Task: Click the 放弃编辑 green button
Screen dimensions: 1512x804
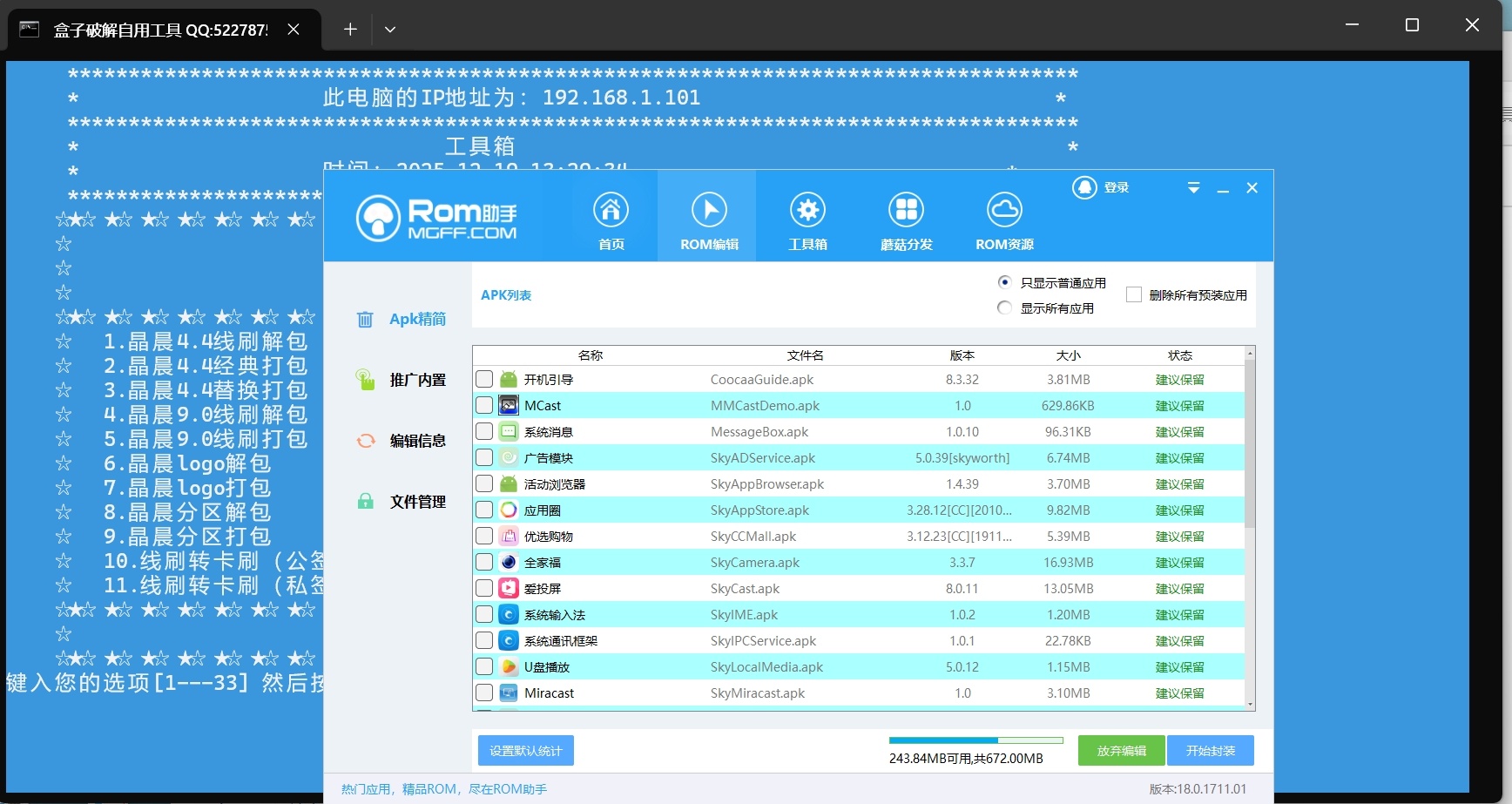Action: [1121, 750]
